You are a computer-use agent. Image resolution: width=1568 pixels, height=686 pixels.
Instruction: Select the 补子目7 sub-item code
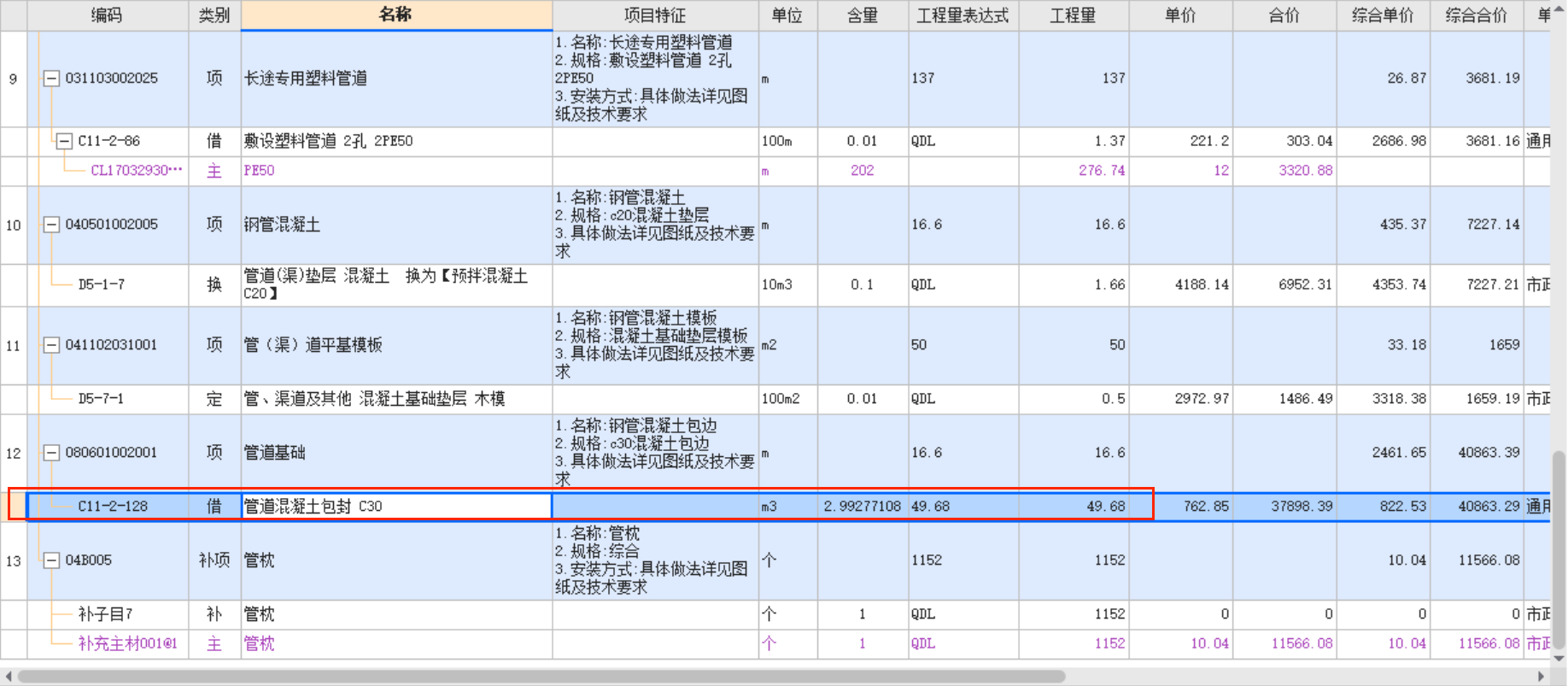click(105, 614)
